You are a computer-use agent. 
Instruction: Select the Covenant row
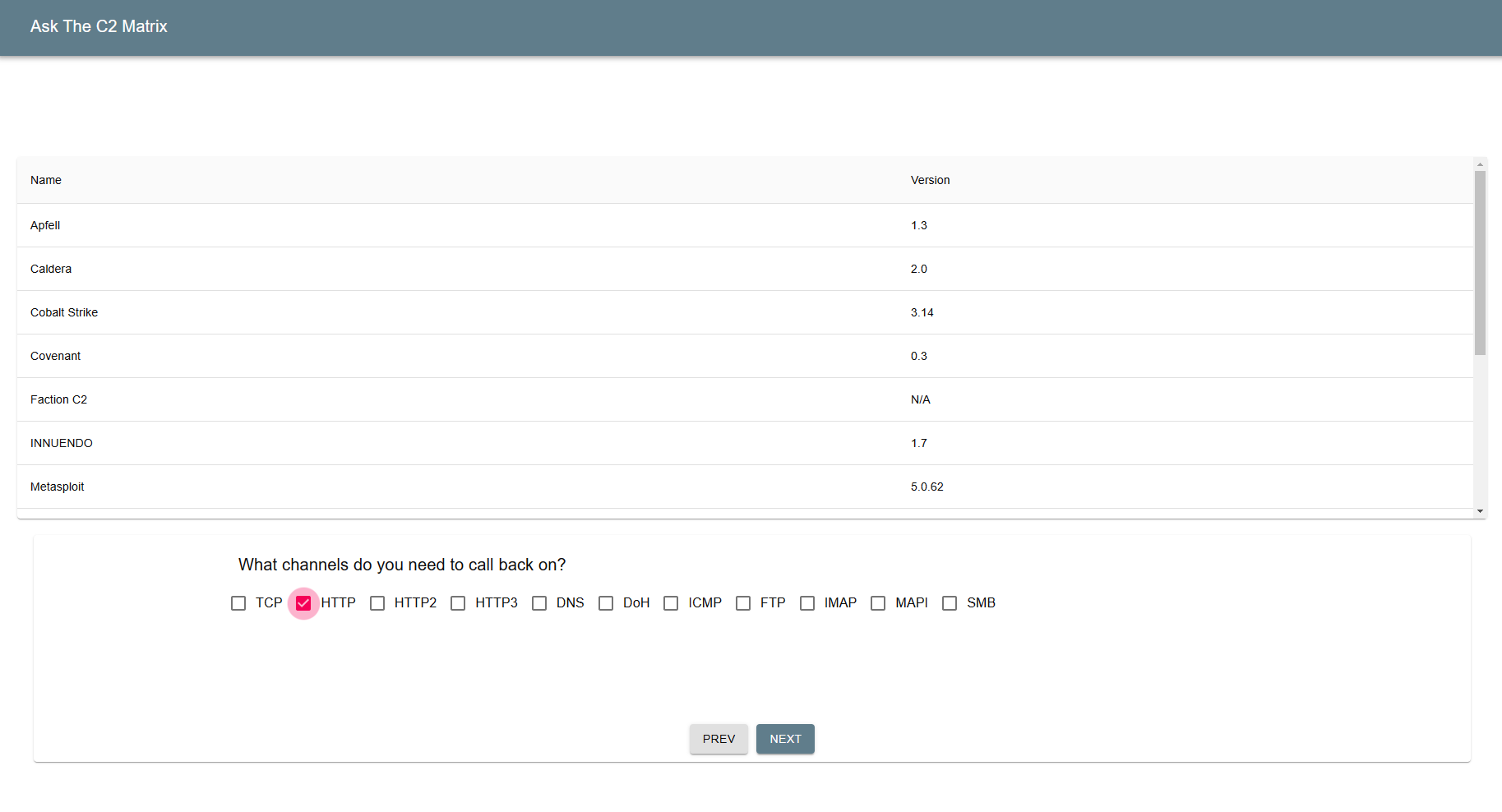coord(745,356)
